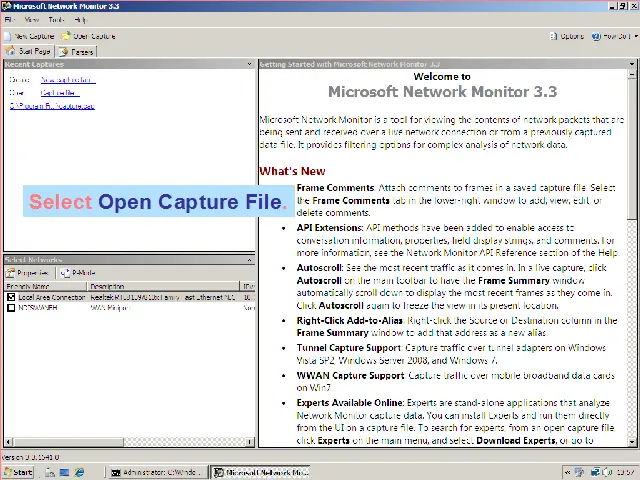Launch Internet Explorer from Quick Launch
Screen dimensions: 640x480
[79, 472]
